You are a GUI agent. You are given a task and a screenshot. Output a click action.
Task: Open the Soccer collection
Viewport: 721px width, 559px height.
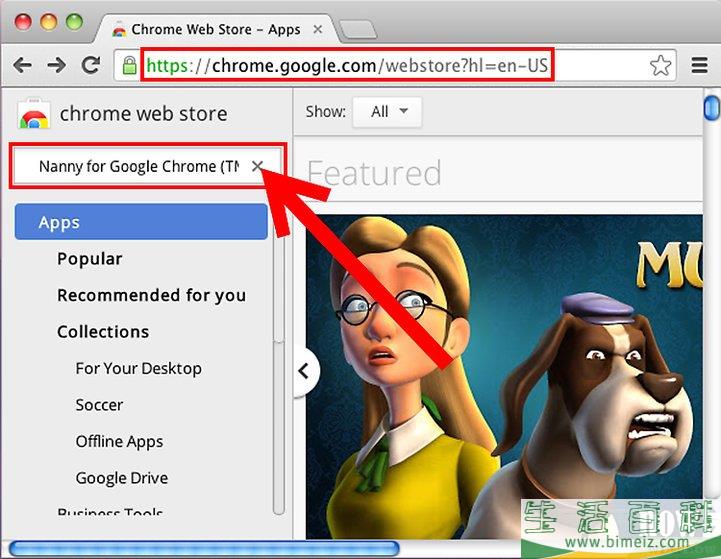pyautogui.click(x=99, y=405)
